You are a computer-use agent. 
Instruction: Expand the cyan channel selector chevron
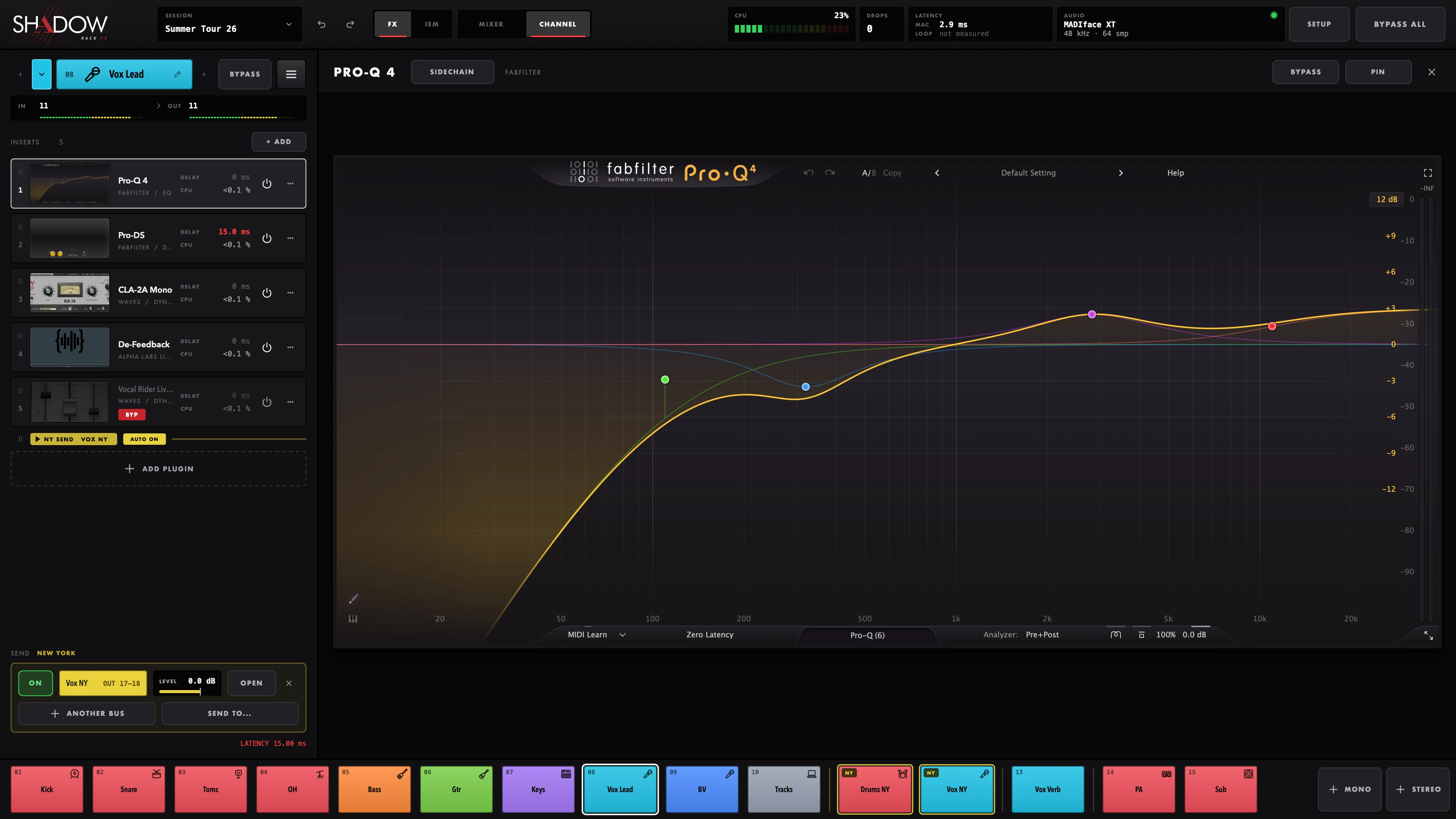click(41, 74)
